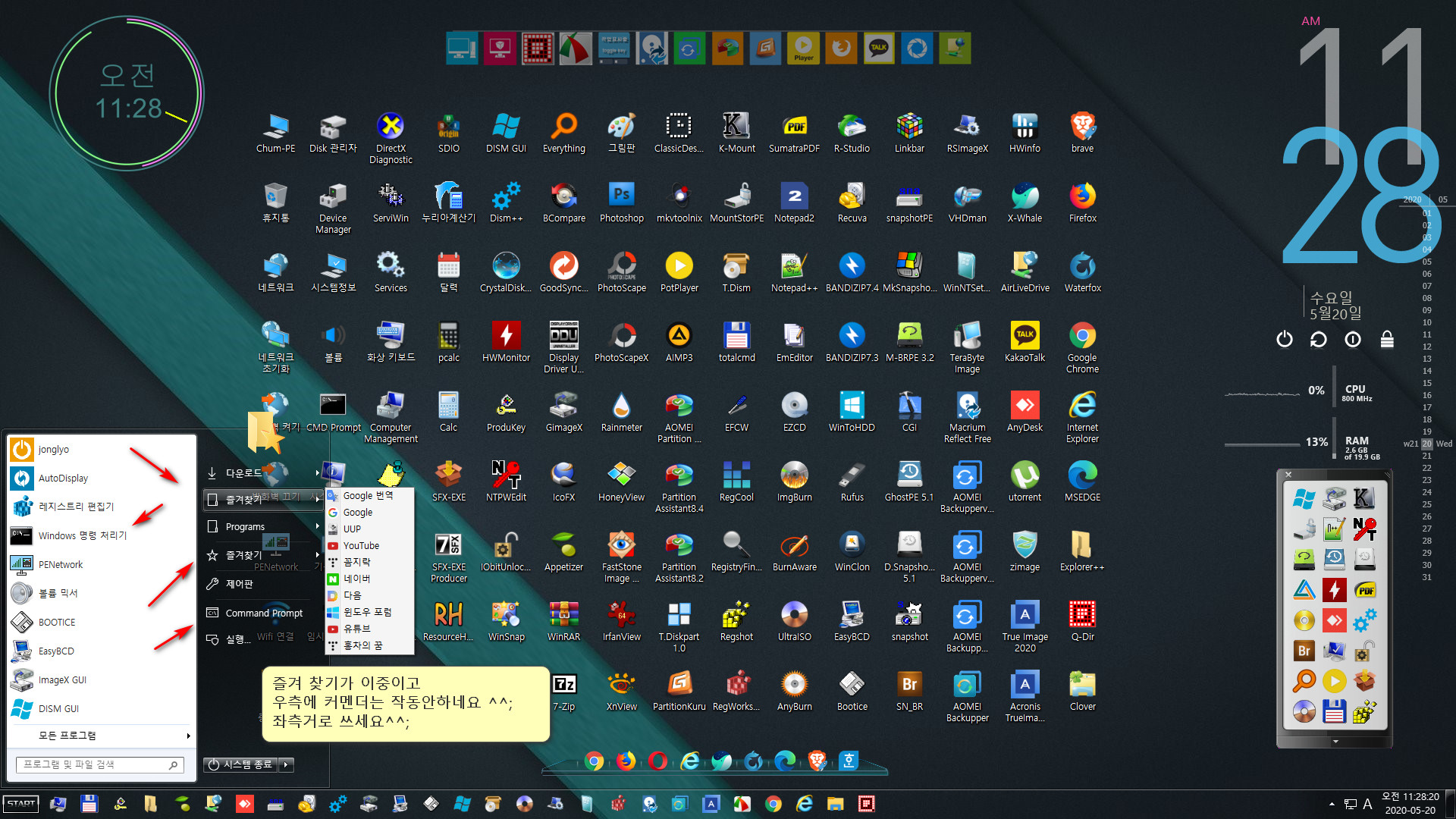Image resolution: width=1456 pixels, height=819 pixels.
Task: Launch HWMonitor from the desktop
Action: point(506,342)
